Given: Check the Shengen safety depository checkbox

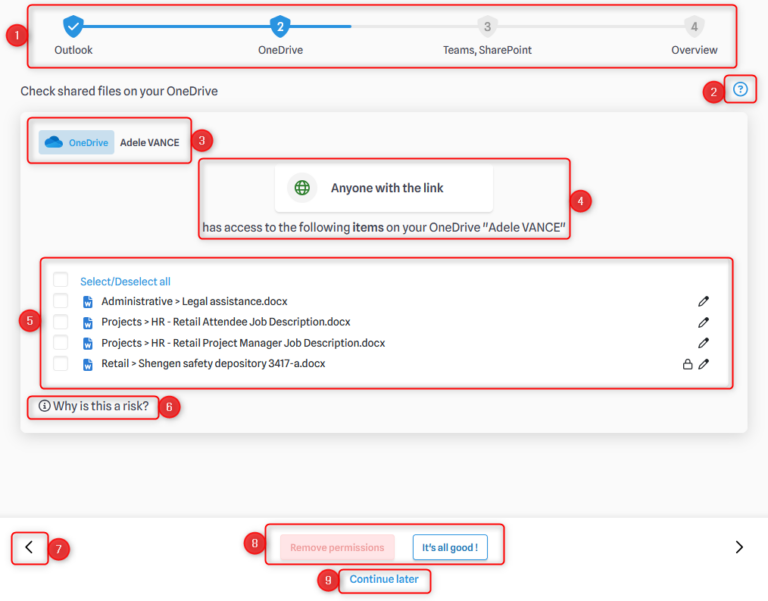Looking at the screenshot, I should pos(61,363).
